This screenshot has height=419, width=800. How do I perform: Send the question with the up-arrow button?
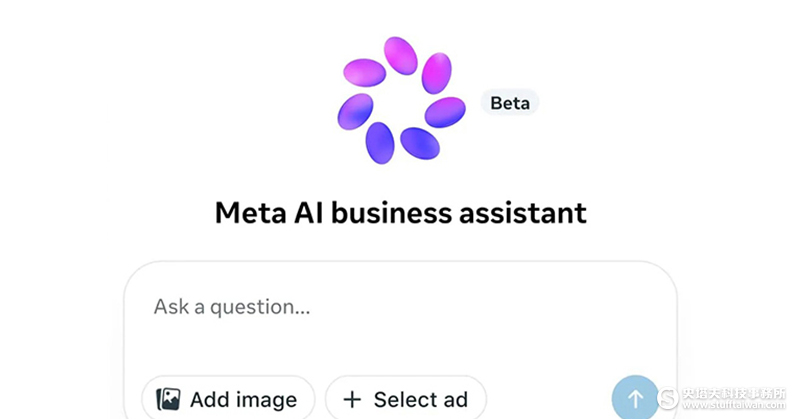pyautogui.click(x=635, y=399)
